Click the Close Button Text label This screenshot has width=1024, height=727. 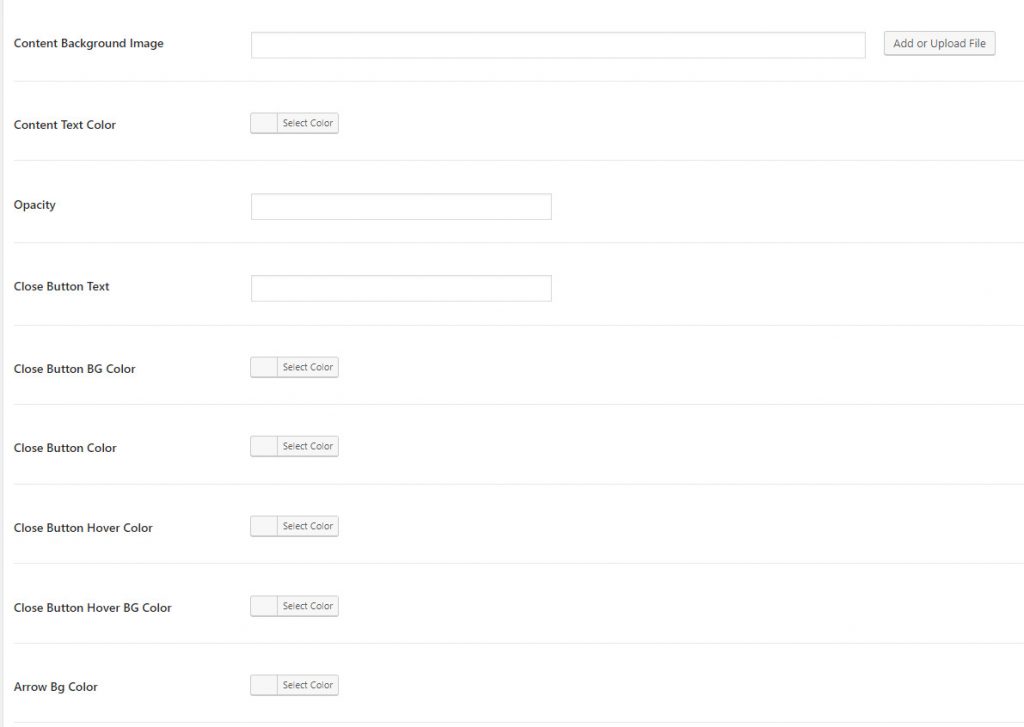62,287
